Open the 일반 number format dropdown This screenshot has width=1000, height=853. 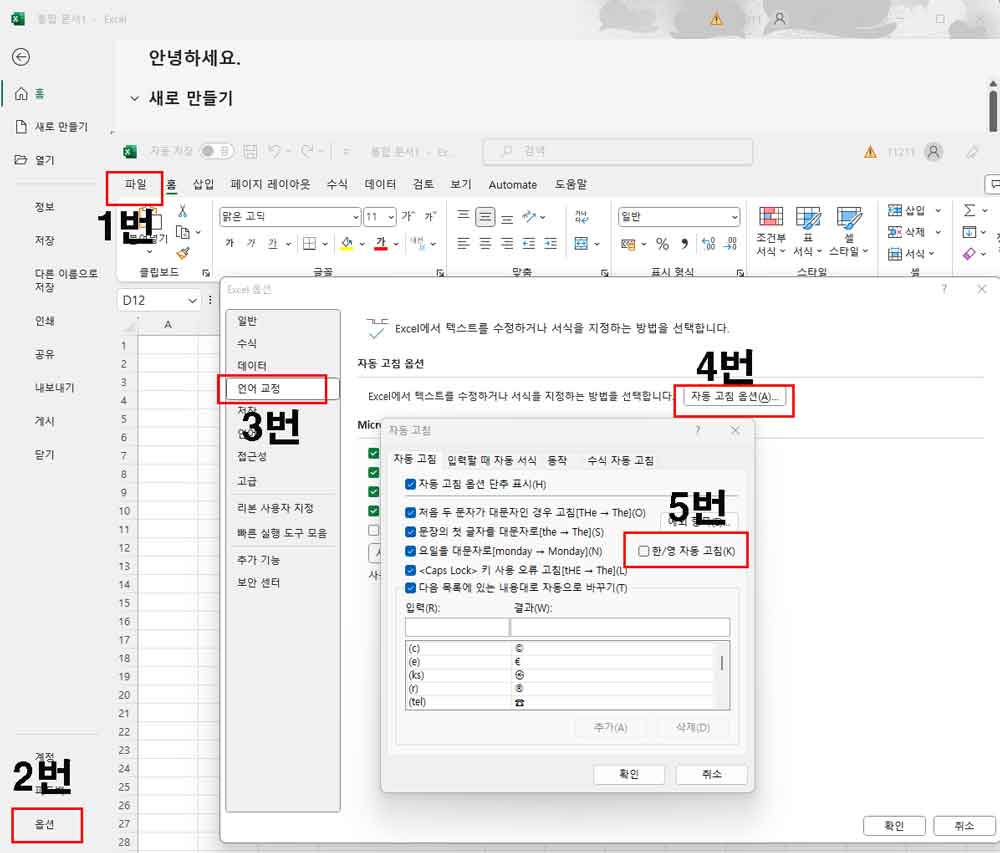(x=734, y=217)
